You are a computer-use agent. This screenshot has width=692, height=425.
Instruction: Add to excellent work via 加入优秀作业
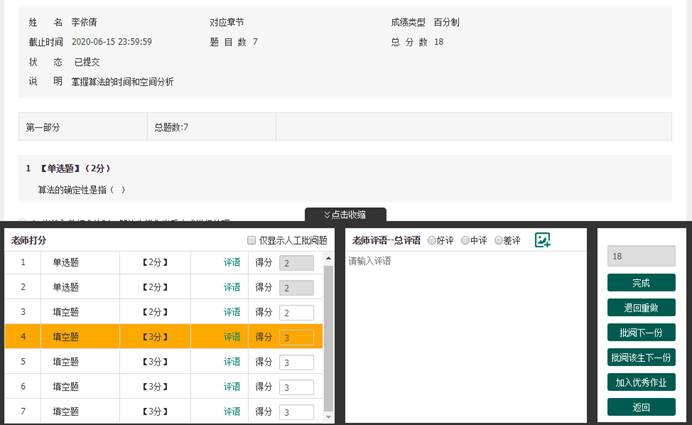[x=640, y=382]
